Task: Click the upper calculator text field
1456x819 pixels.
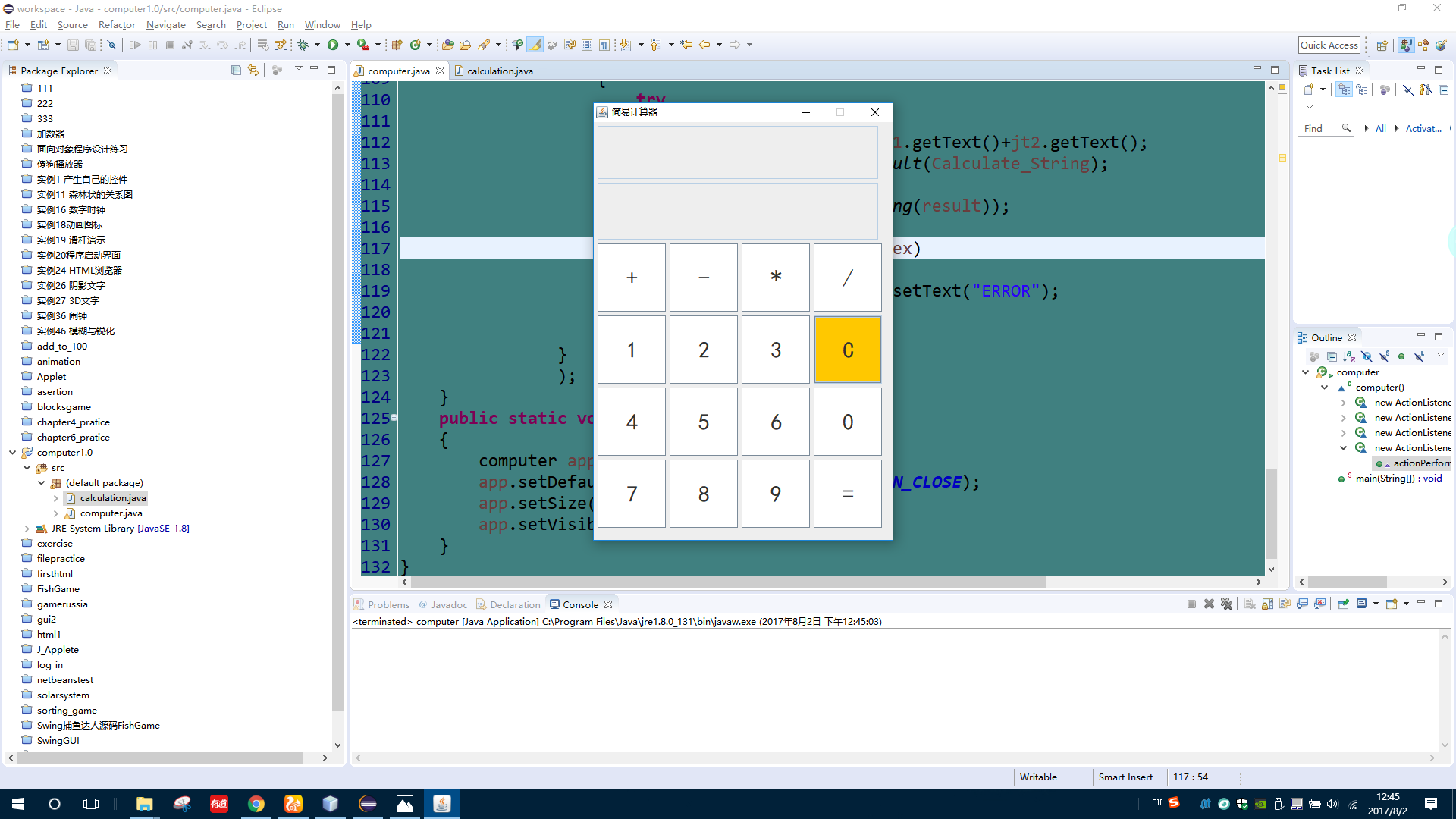Action: (738, 152)
